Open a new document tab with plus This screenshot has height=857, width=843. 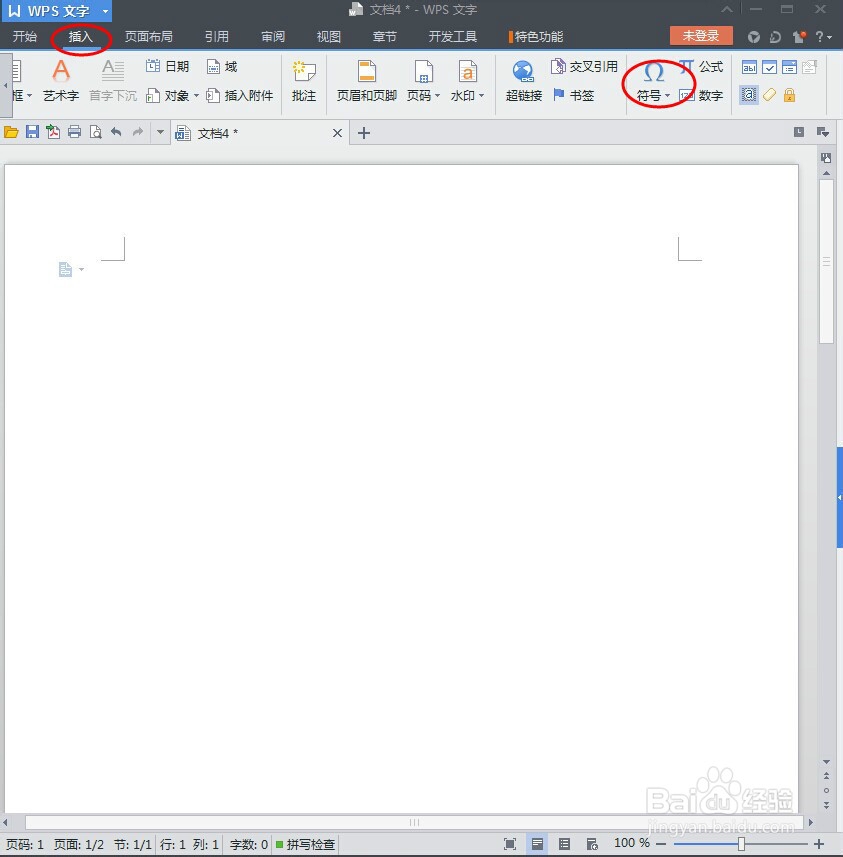[364, 133]
